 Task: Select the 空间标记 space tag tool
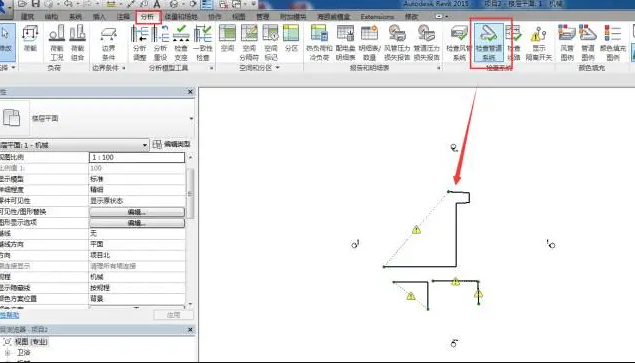[271, 43]
